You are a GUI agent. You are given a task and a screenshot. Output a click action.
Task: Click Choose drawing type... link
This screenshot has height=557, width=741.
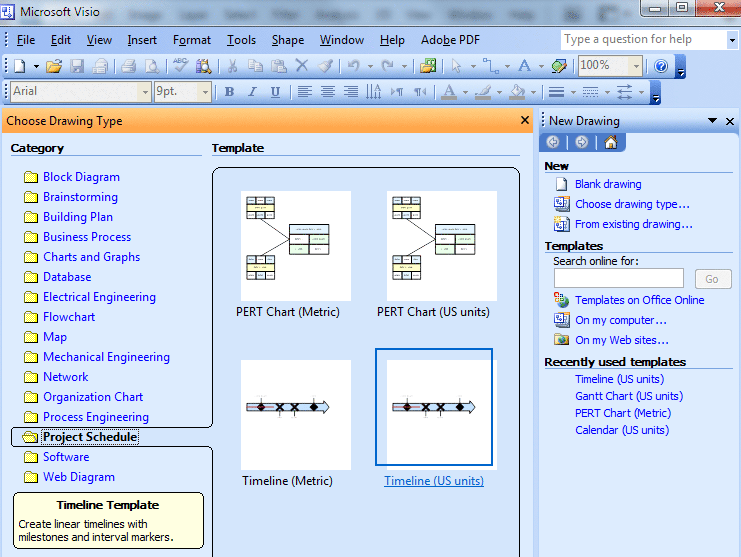(x=632, y=204)
